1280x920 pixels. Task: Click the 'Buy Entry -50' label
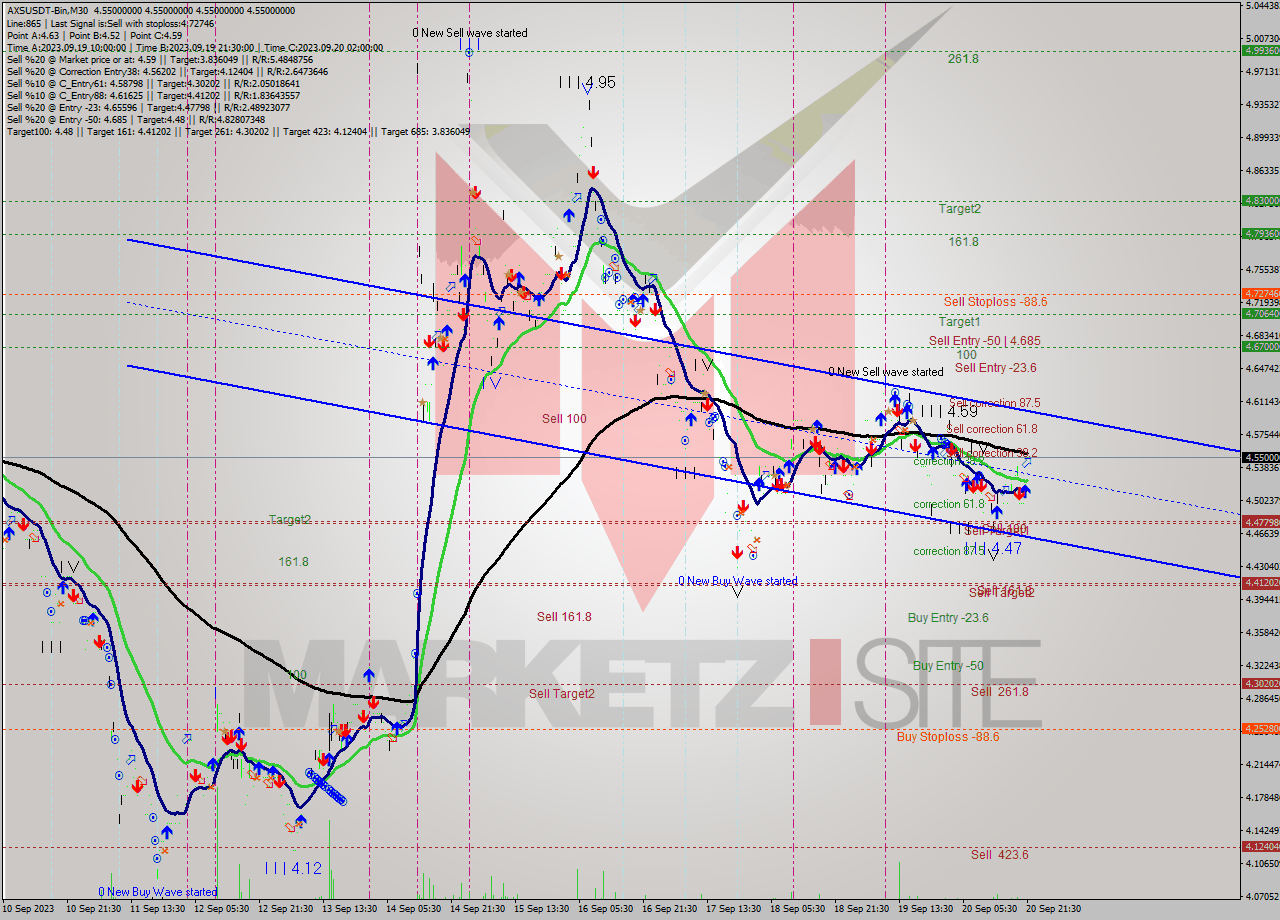pos(948,666)
